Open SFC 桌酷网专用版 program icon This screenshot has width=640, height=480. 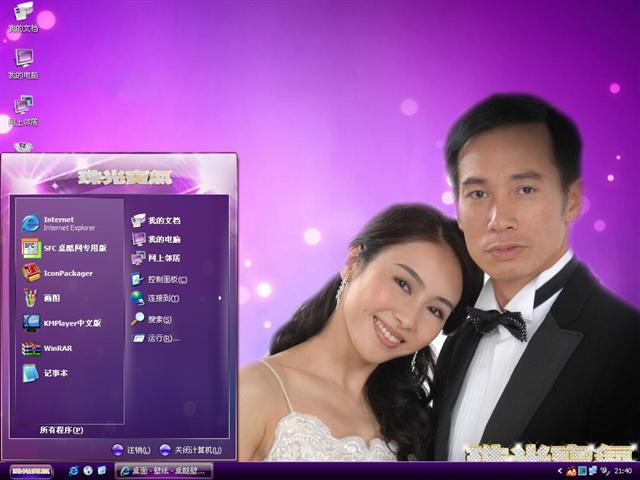pos(31,248)
